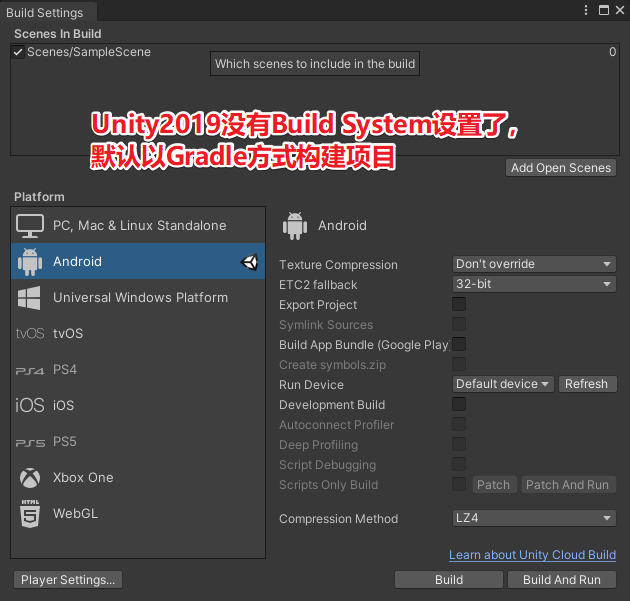This screenshot has width=630, height=601.
Task: Toggle the Script Debugging checkbox
Action: 459,464
